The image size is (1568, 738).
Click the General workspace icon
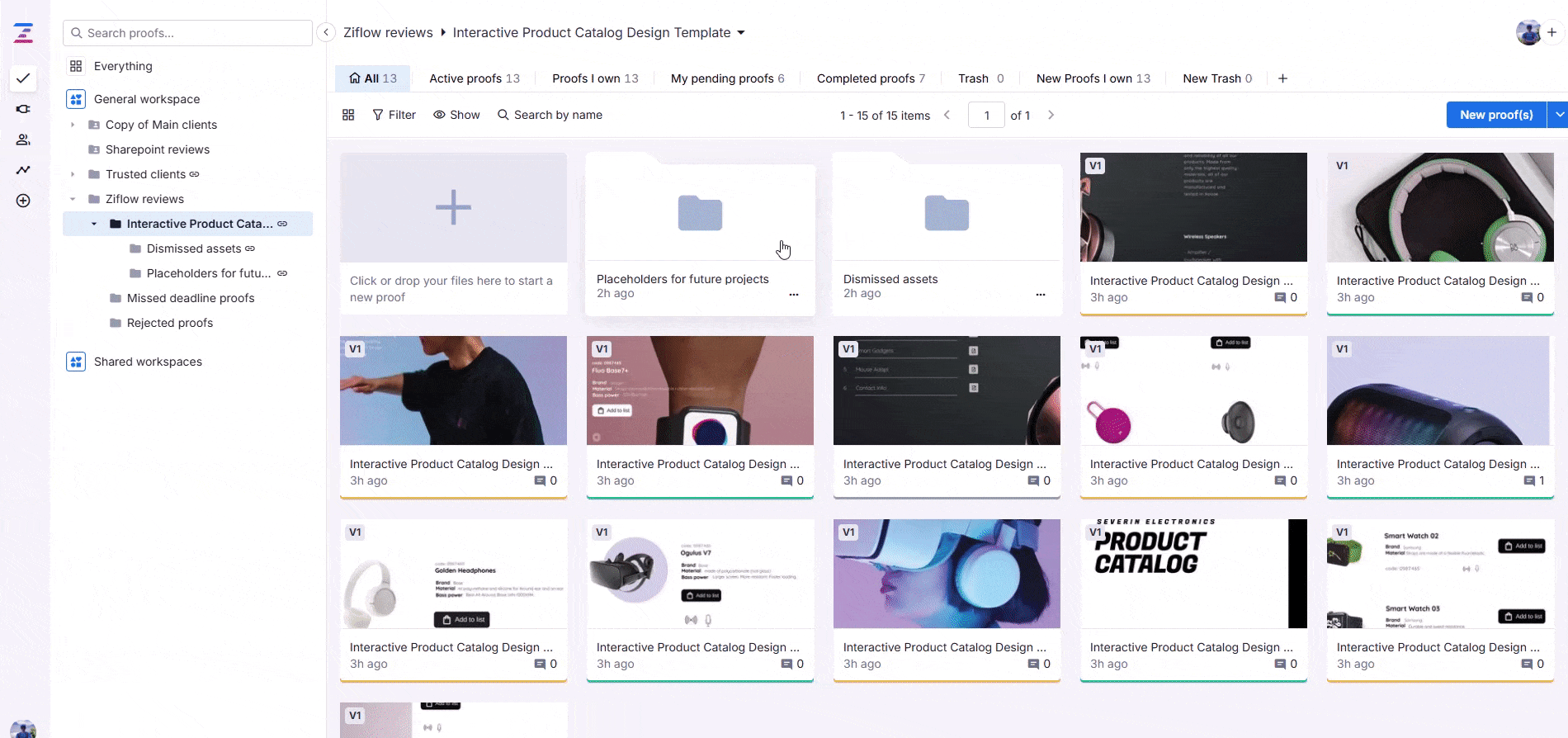click(x=76, y=99)
